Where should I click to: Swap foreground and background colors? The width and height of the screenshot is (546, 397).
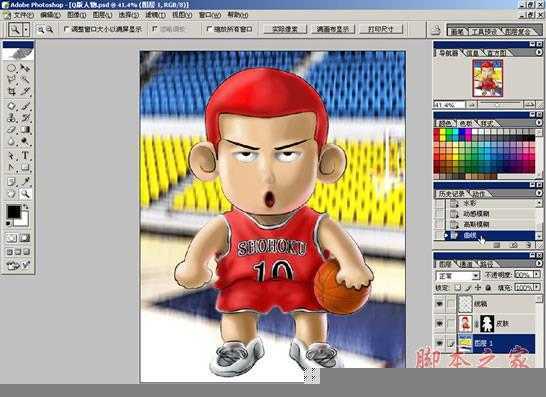(25, 207)
